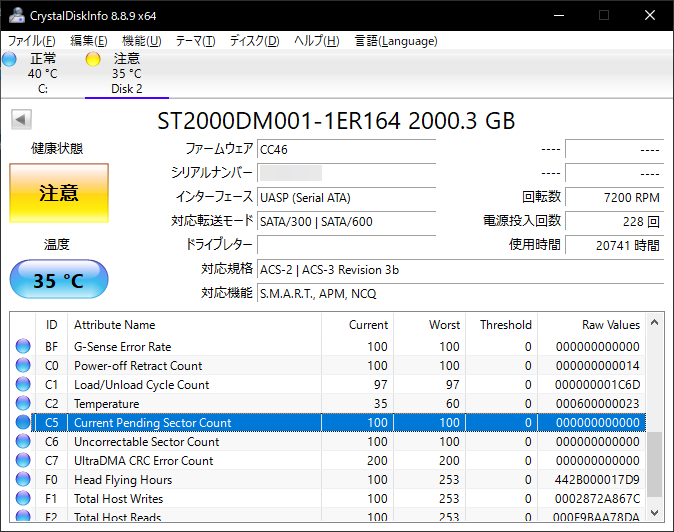Click the blurred serial number field
Viewport: 674px width, 532px height.
(x=346, y=173)
